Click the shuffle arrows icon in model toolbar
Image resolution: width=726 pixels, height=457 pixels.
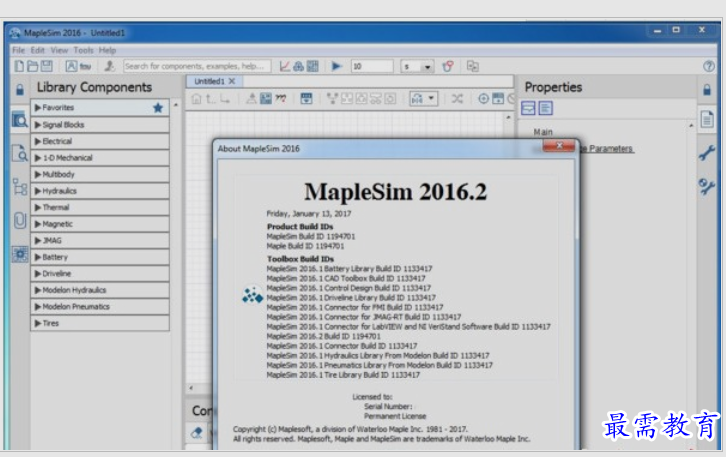click(457, 99)
